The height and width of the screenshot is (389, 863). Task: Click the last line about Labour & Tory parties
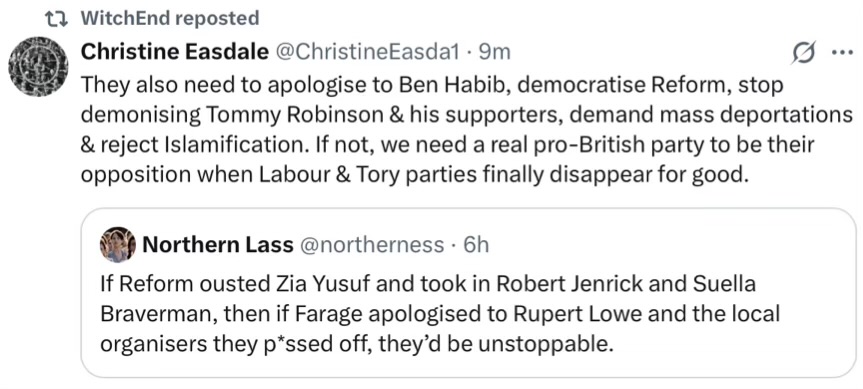(416, 174)
